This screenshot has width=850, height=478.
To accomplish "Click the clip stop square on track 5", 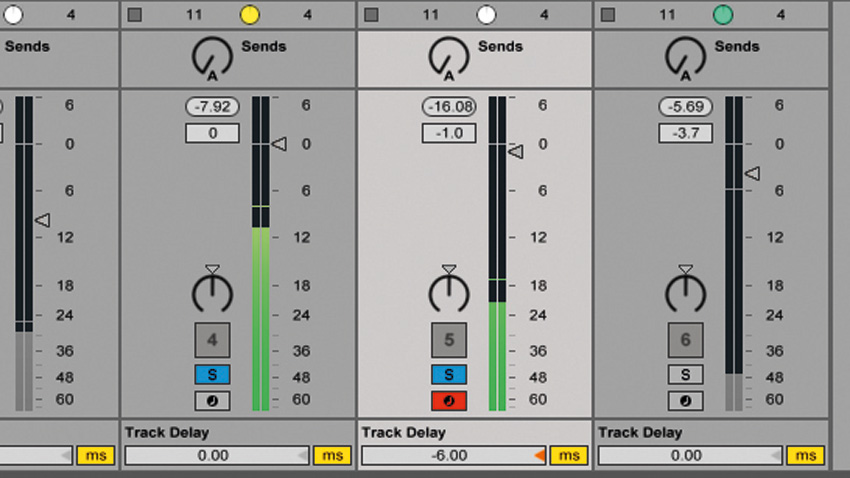I will point(371,15).
